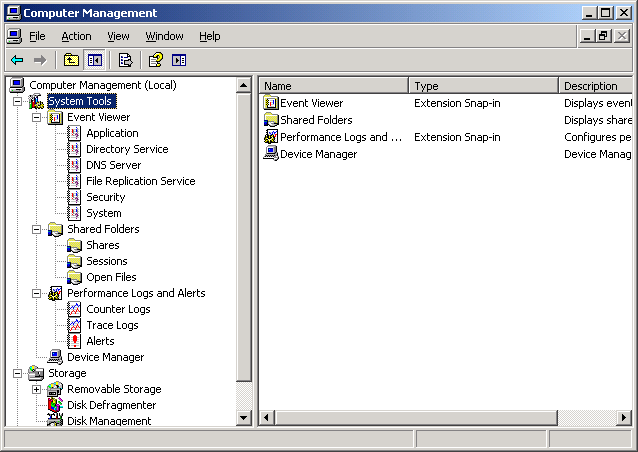Screen dimensions: 638x452
Task: Select the Disk Management tree item
Action: click(109, 421)
